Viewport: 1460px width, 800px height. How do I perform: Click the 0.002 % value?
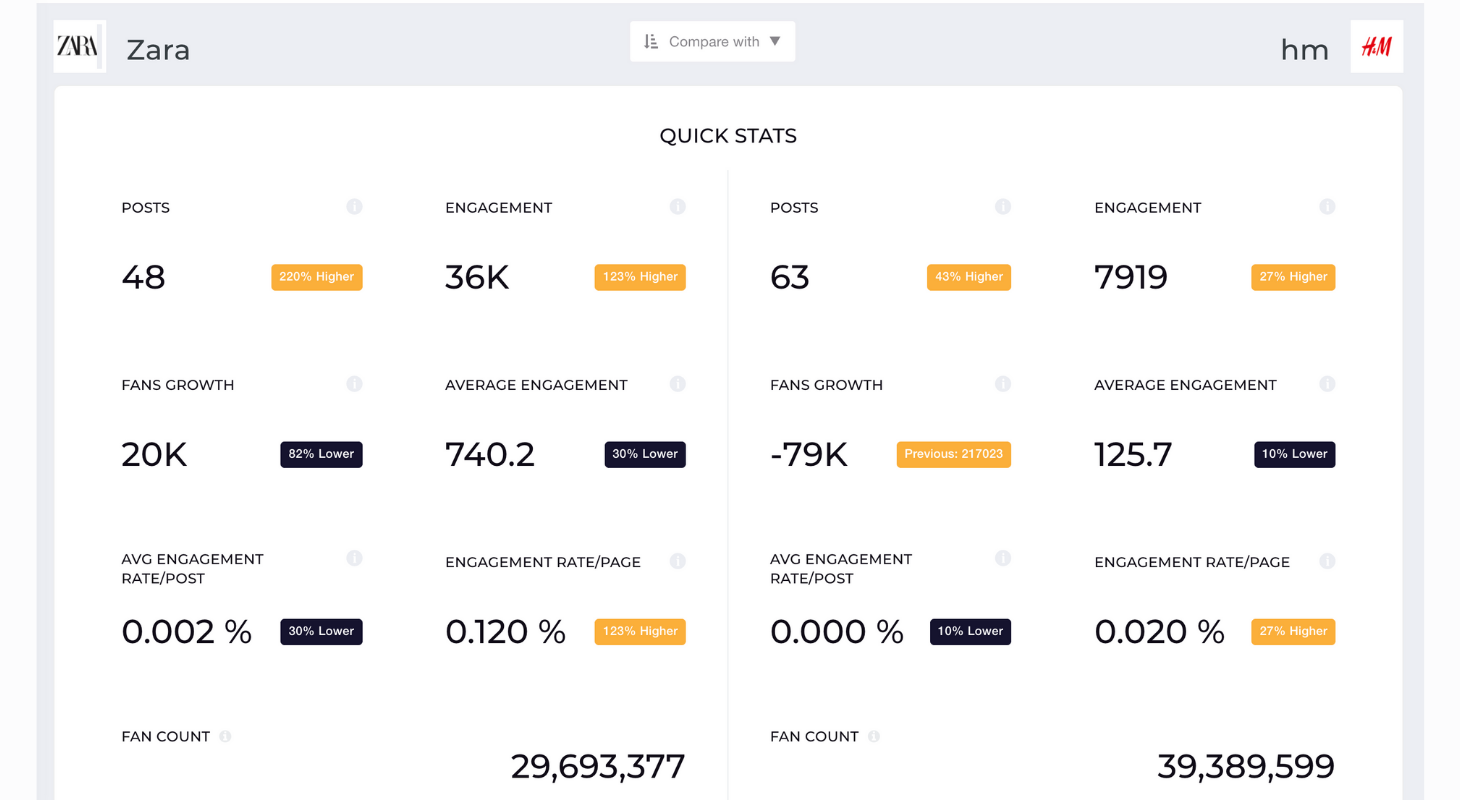coord(187,632)
